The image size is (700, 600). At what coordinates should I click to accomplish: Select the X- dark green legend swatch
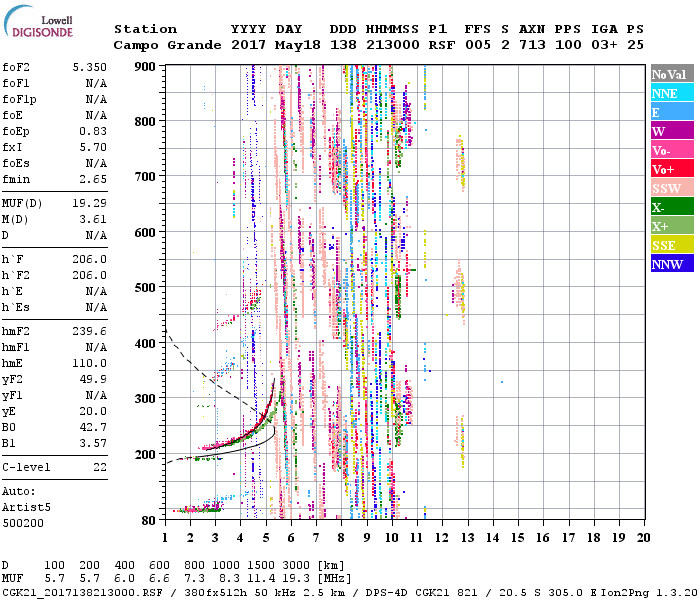click(672, 207)
